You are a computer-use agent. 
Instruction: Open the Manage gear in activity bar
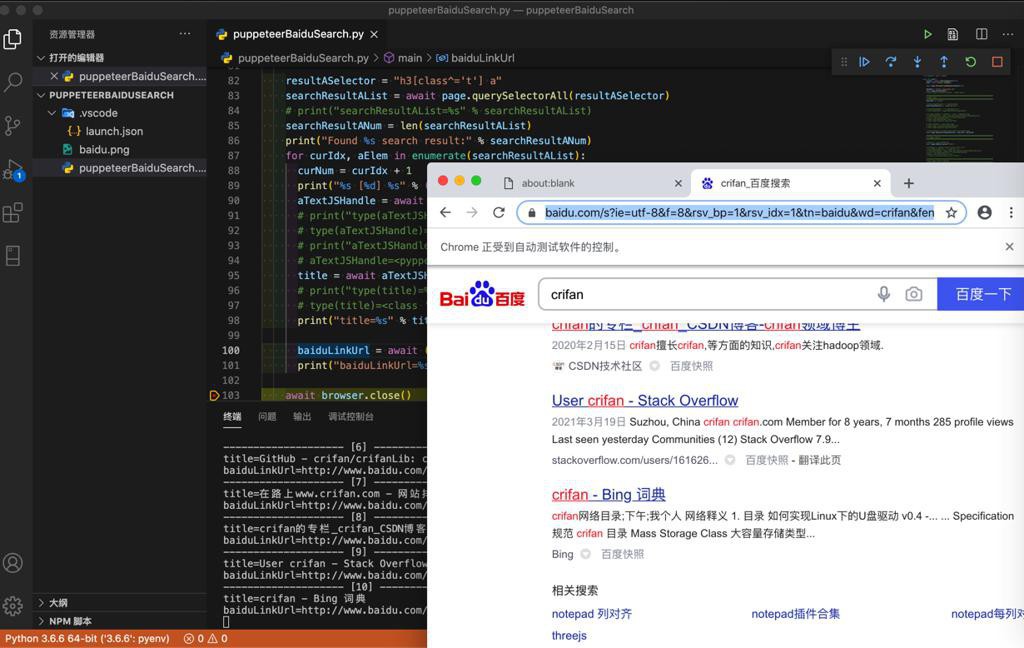pyautogui.click(x=12, y=606)
